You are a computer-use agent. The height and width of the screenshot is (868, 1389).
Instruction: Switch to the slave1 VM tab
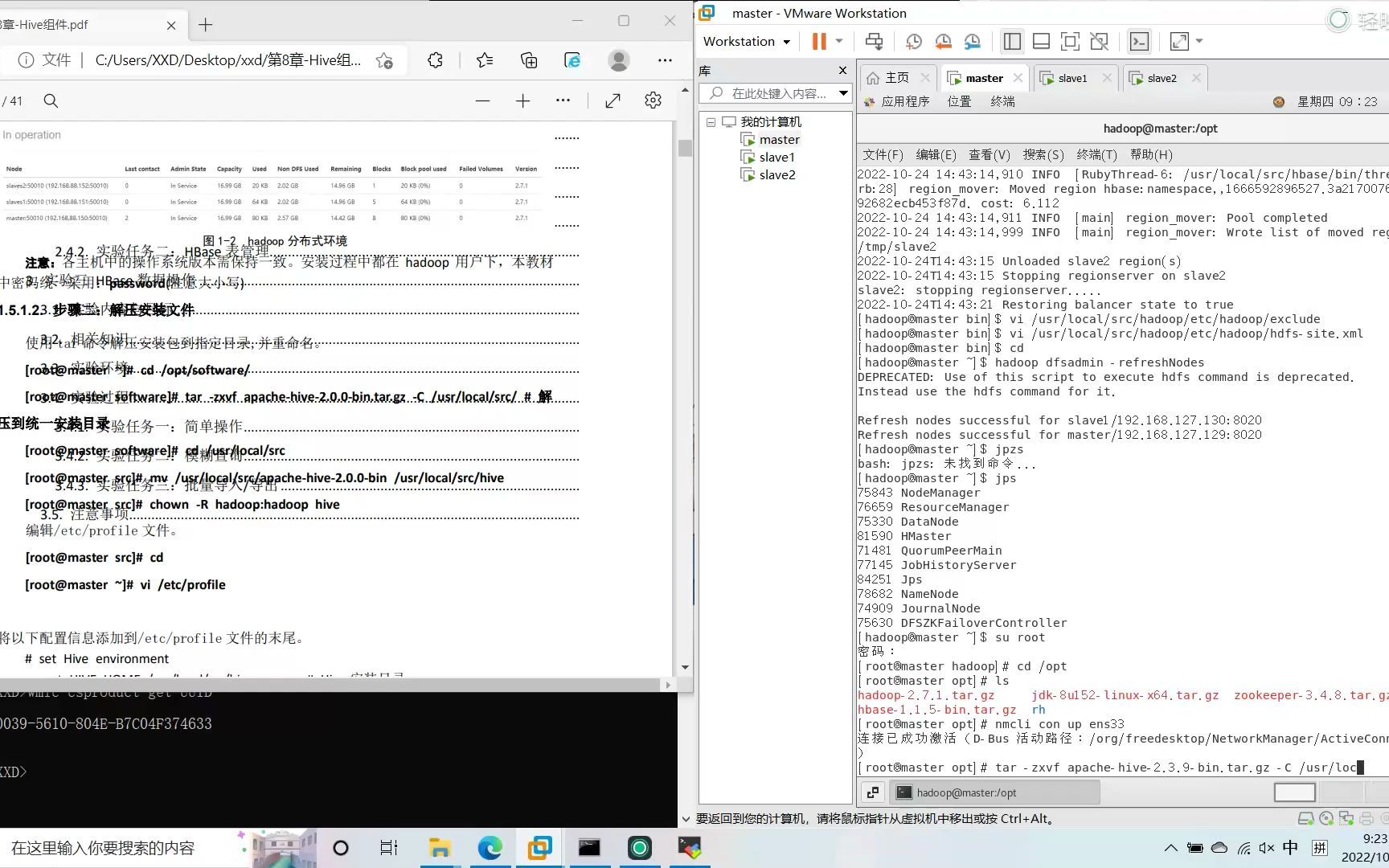1065,78
